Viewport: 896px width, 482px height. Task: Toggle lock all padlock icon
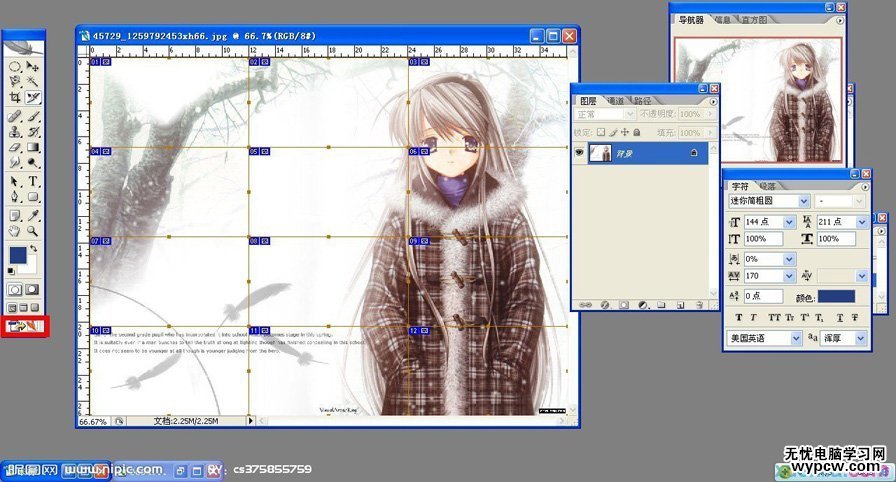pos(637,132)
